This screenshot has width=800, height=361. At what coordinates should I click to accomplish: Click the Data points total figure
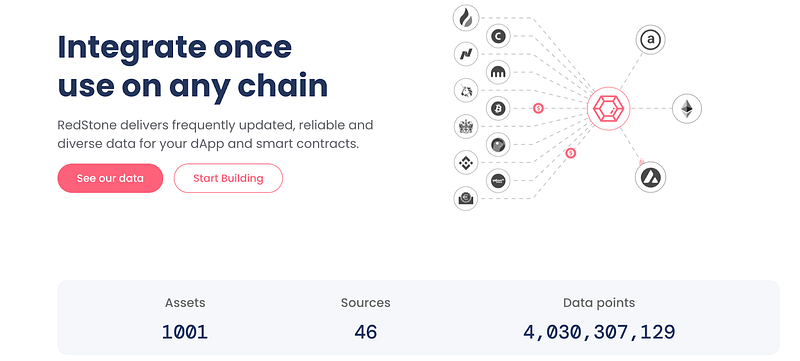tap(599, 332)
